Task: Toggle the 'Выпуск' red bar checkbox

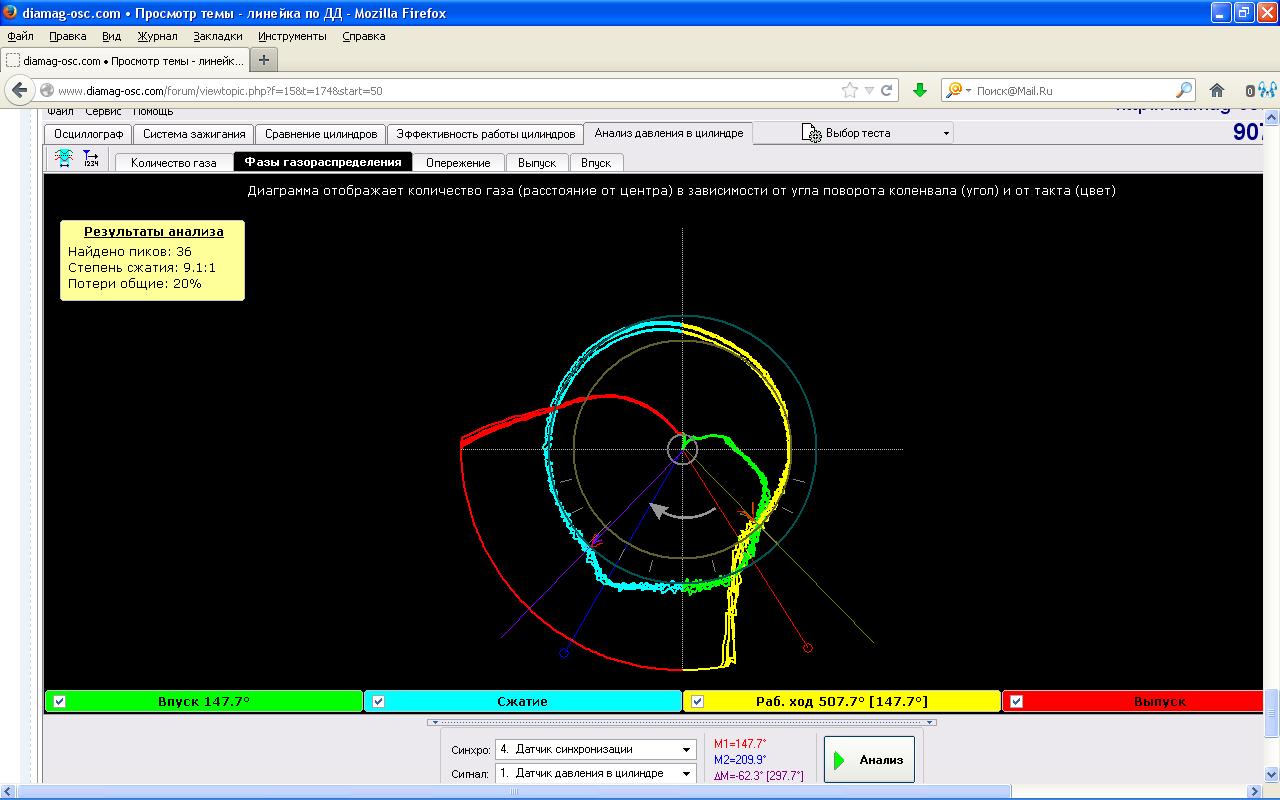Action: (1016, 701)
